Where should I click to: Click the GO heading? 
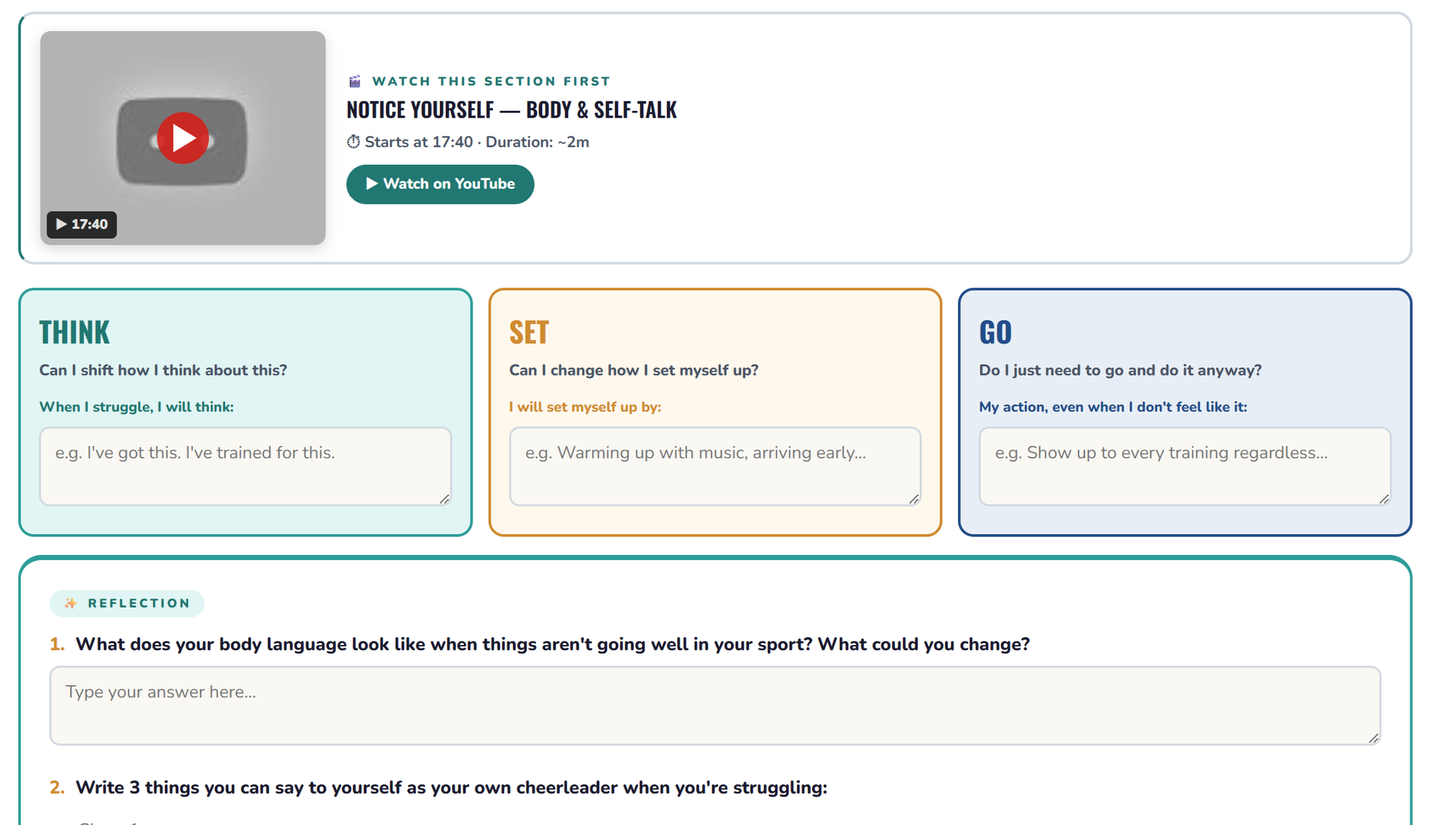(995, 332)
